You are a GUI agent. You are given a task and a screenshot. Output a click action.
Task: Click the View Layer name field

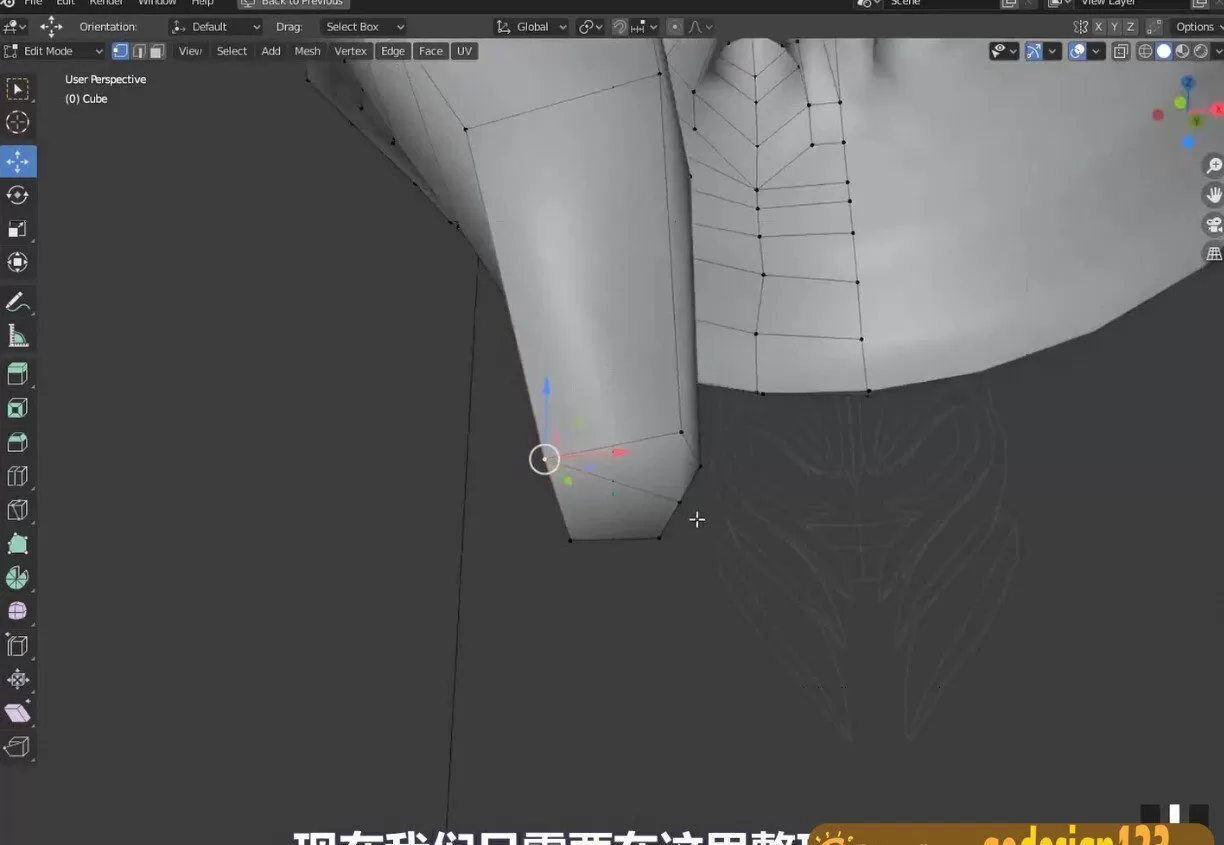tap(1108, 3)
